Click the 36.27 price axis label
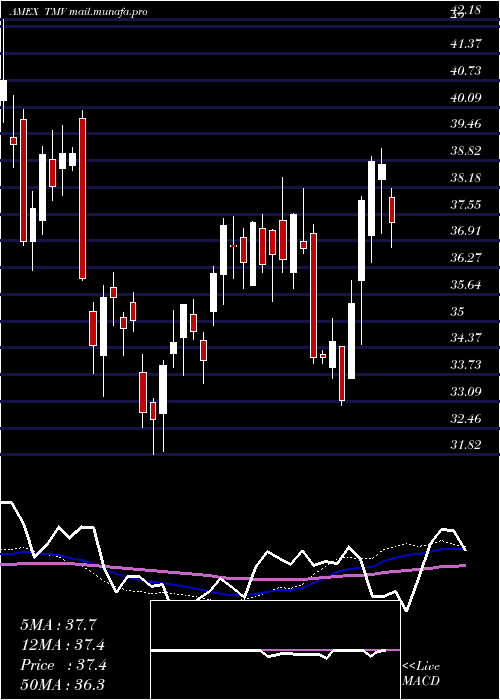The image size is (500, 700). 466,258
